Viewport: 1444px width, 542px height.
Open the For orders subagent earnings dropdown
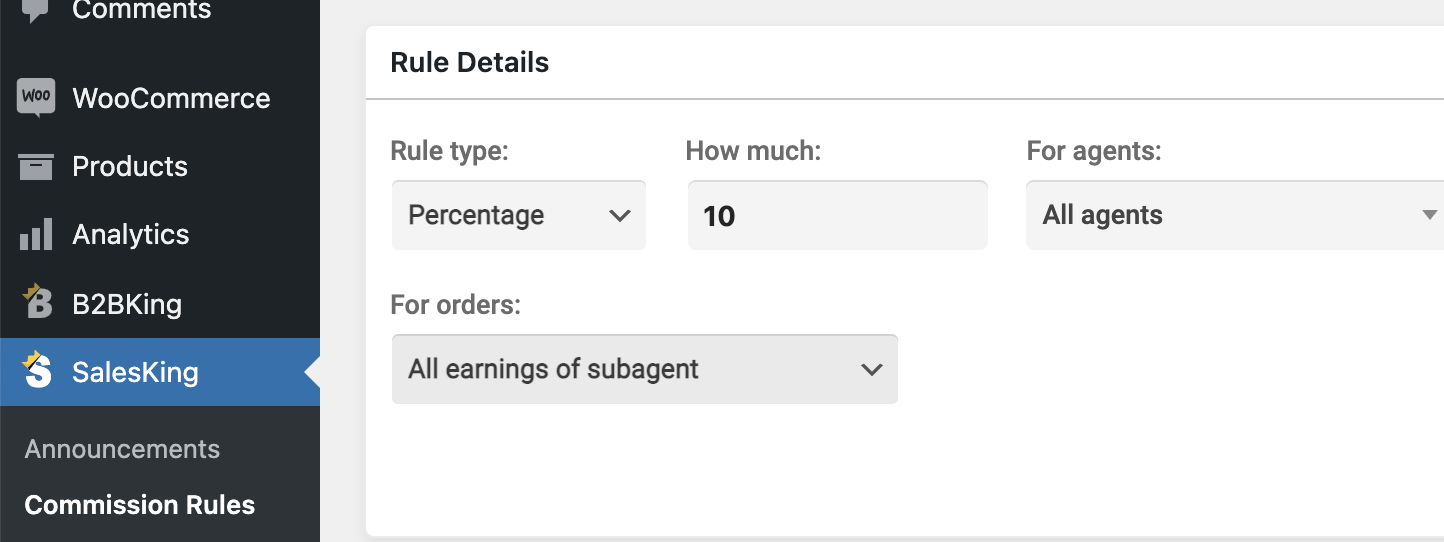[x=645, y=369]
